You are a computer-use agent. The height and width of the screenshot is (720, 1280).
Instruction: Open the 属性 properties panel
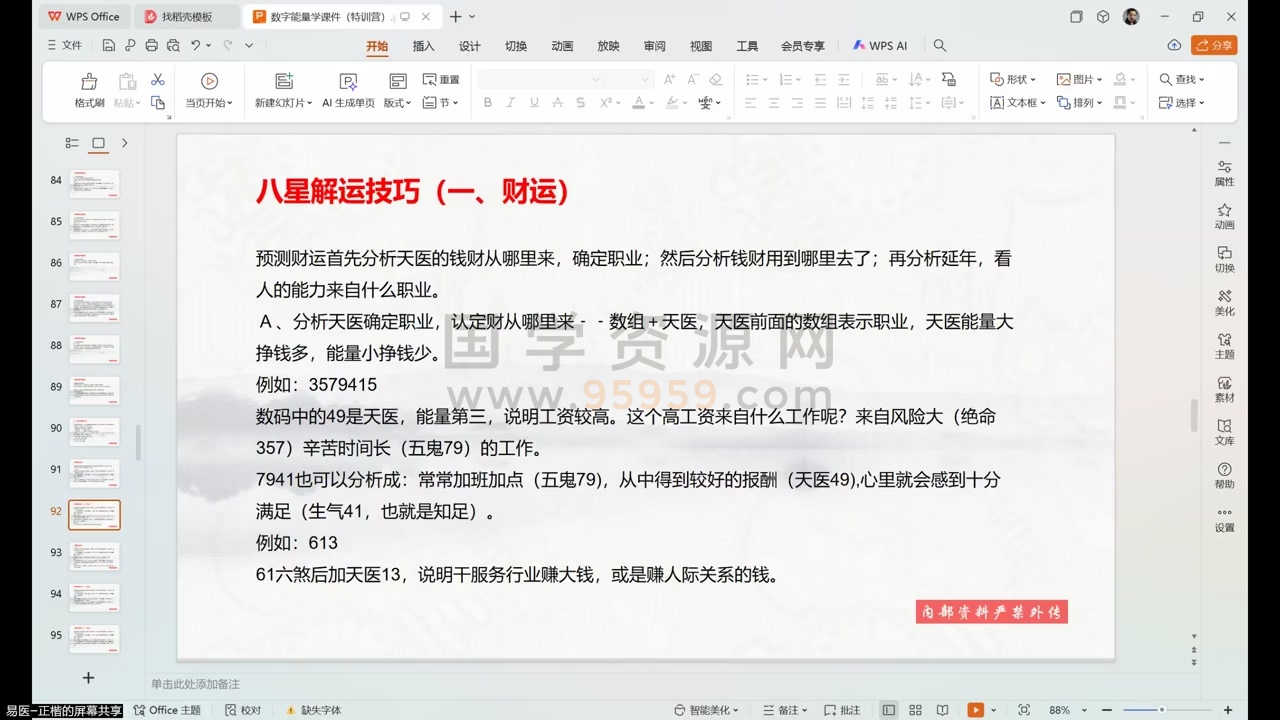tap(1224, 173)
